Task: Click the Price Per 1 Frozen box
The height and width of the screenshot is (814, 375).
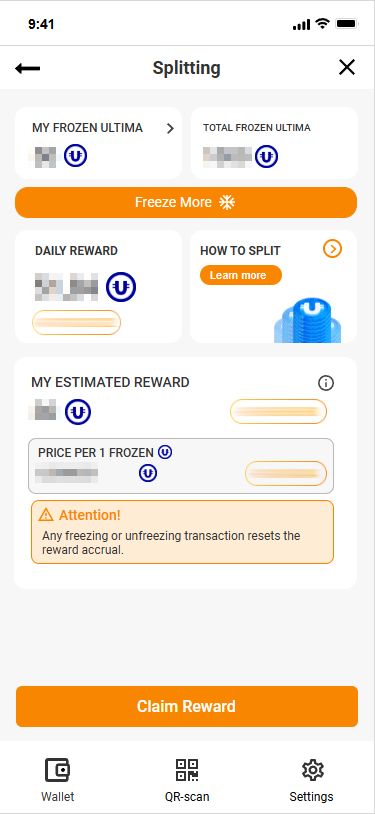Action: (181, 466)
